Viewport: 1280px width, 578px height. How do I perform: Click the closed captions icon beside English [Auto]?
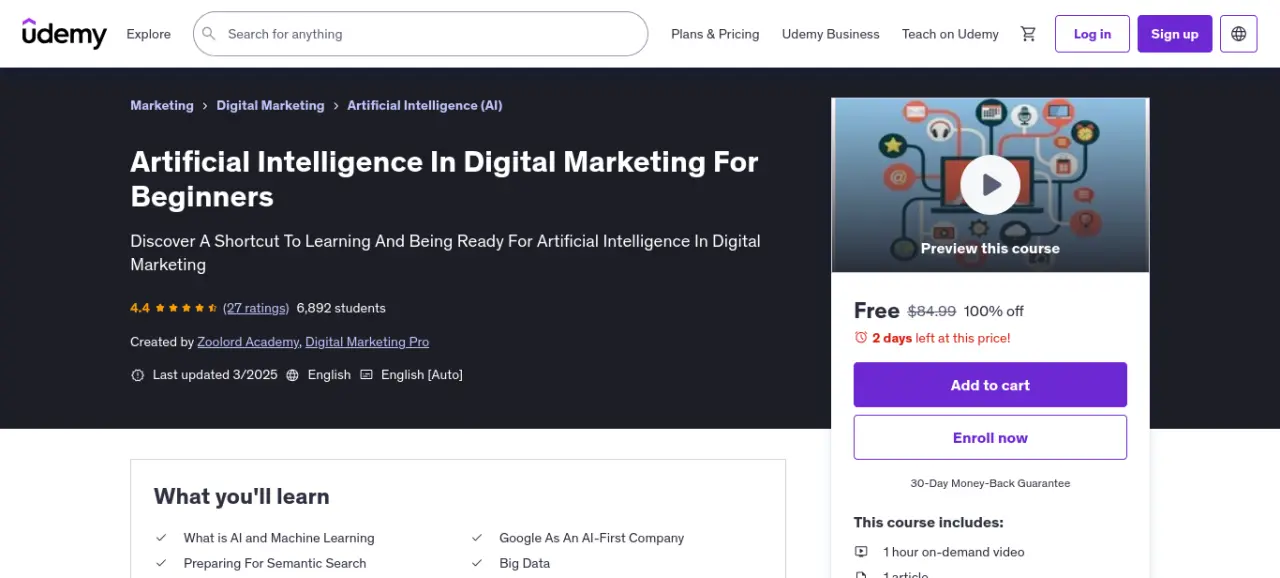pyautogui.click(x=366, y=375)
